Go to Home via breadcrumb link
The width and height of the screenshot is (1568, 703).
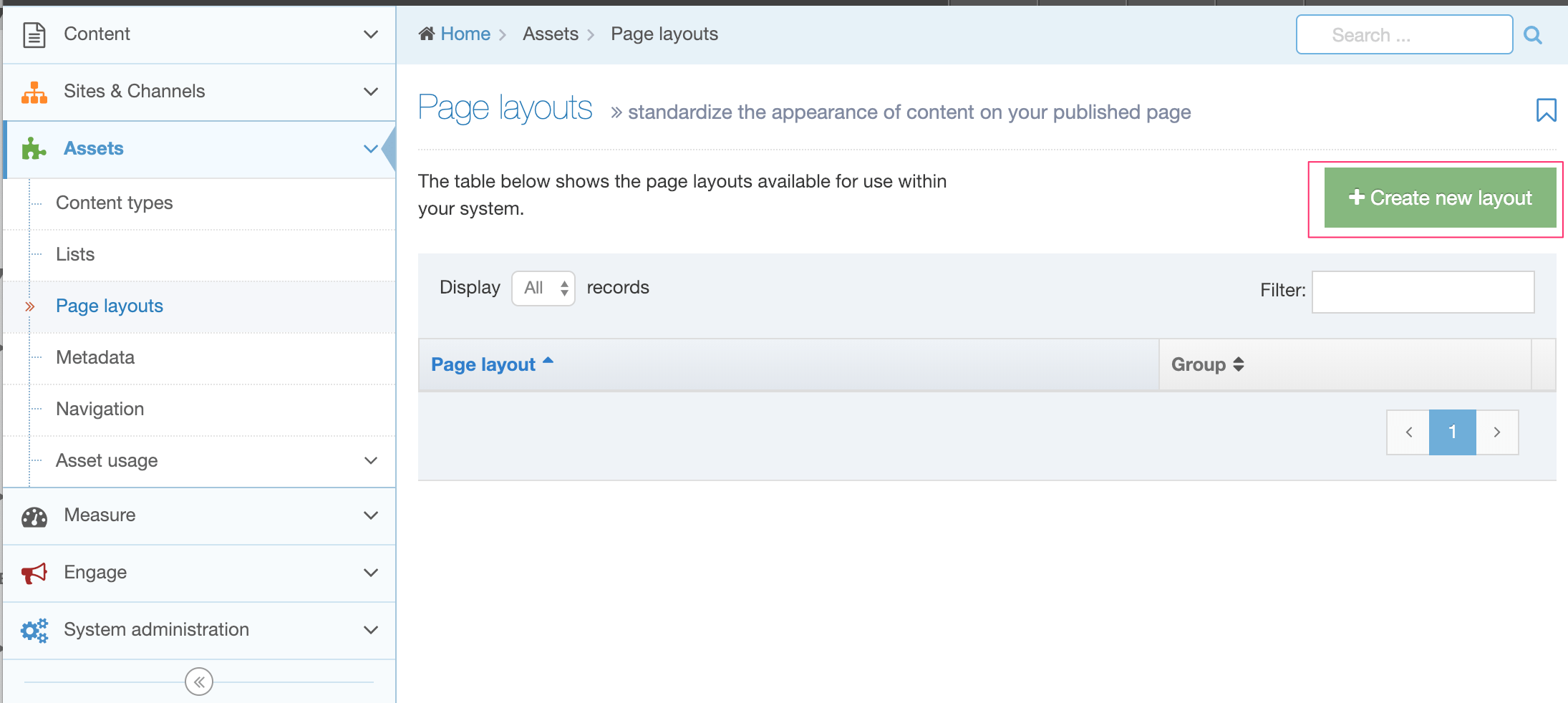[465, 34]
